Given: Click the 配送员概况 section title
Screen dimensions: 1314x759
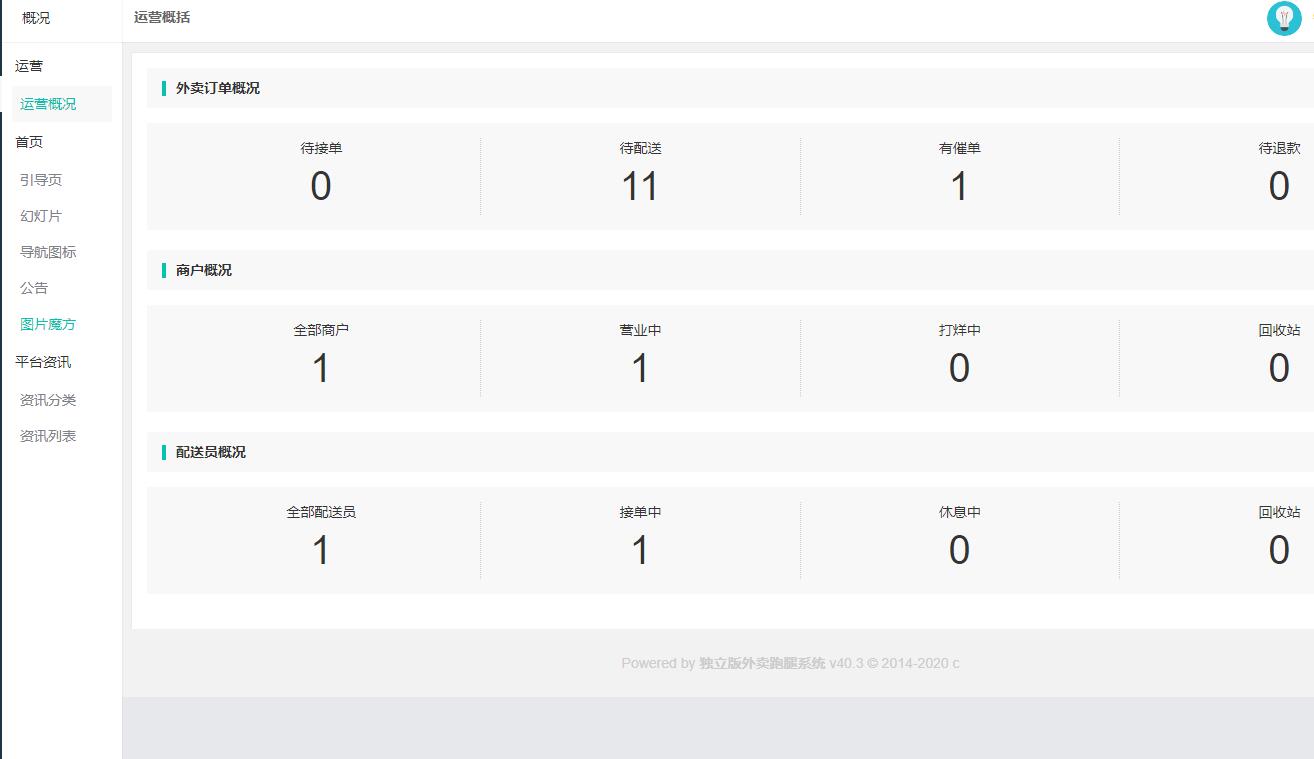Looking at the screenshot, I should point(211,452).
